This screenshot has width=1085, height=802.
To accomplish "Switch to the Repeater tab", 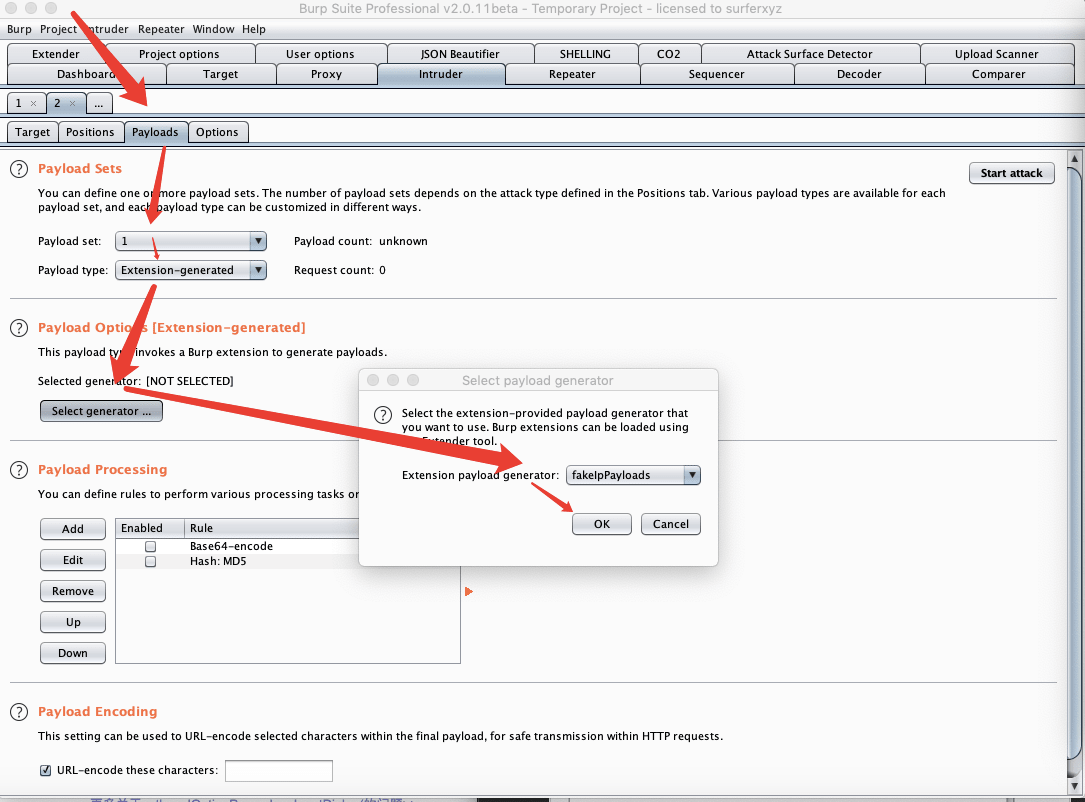I will pos(572,74).
